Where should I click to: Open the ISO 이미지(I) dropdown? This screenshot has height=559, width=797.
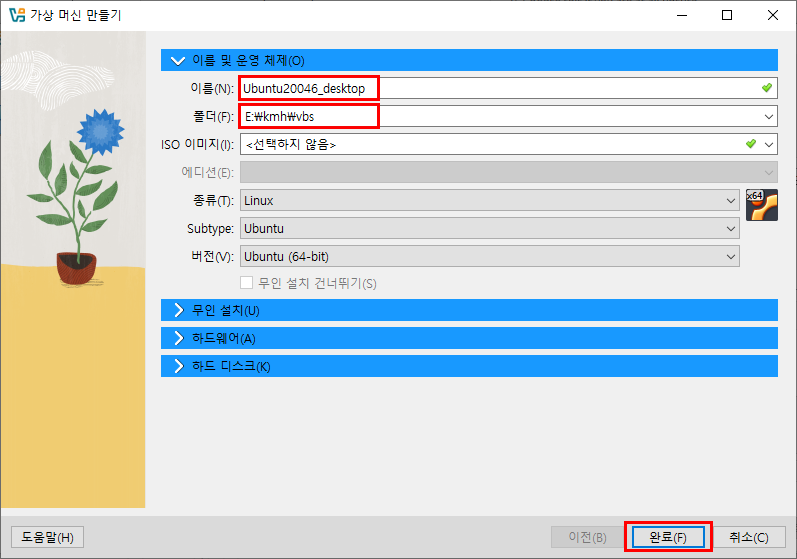769,144
